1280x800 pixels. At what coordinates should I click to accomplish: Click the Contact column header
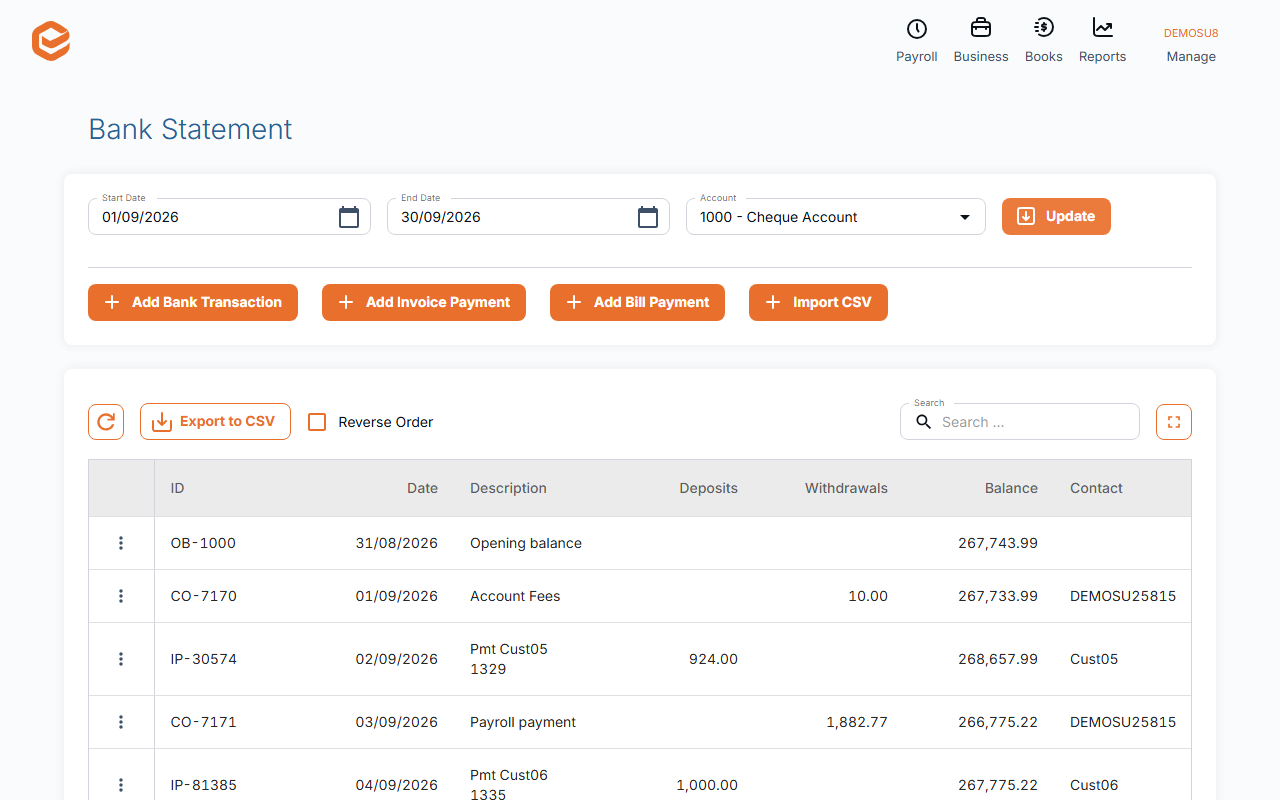click(1096, 488)
